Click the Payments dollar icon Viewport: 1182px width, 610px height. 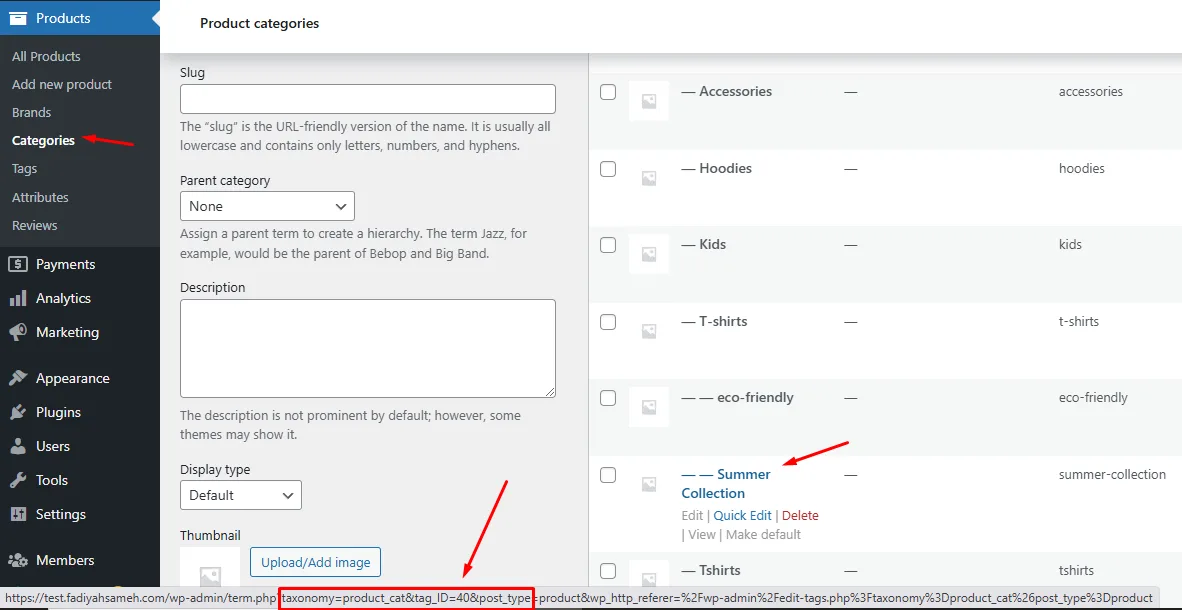18,264
